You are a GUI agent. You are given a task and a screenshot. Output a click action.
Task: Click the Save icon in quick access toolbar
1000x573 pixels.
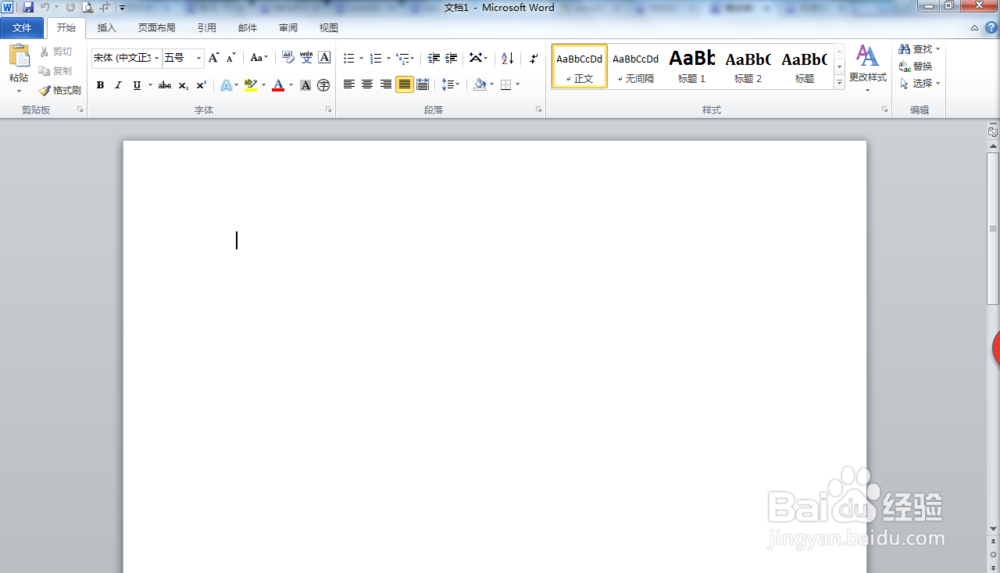click(28, 8)
